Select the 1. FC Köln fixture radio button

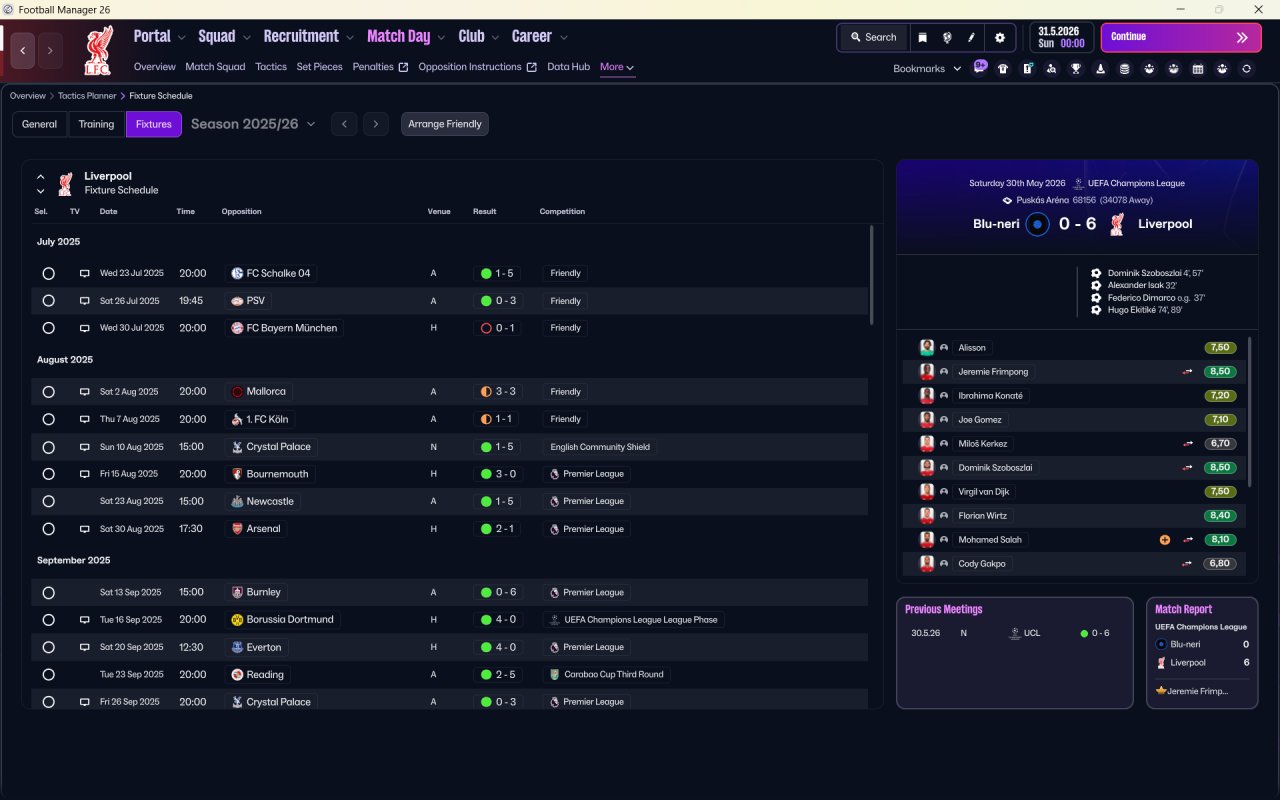(x=48, y=419)
